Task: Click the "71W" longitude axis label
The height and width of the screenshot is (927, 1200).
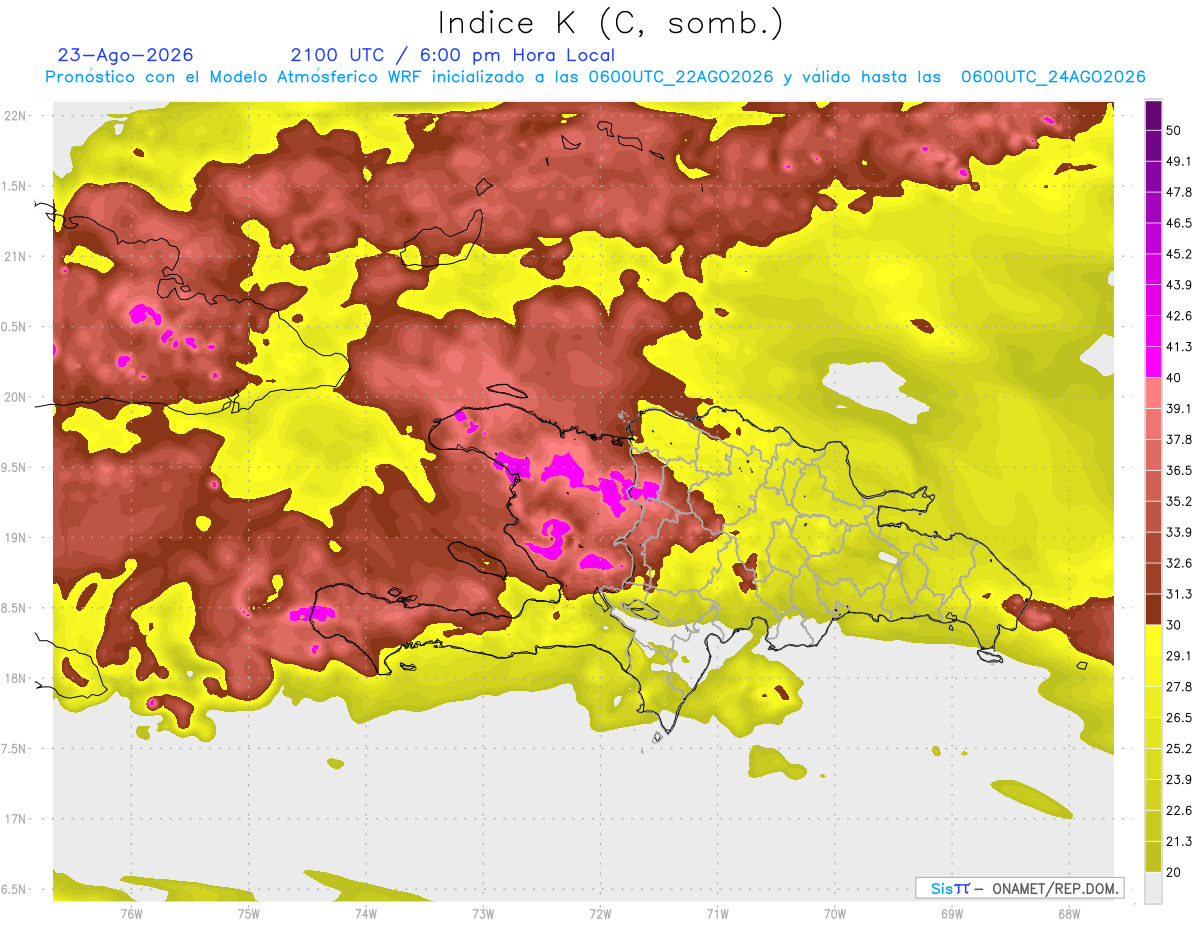Action: [x=717, y=914]
